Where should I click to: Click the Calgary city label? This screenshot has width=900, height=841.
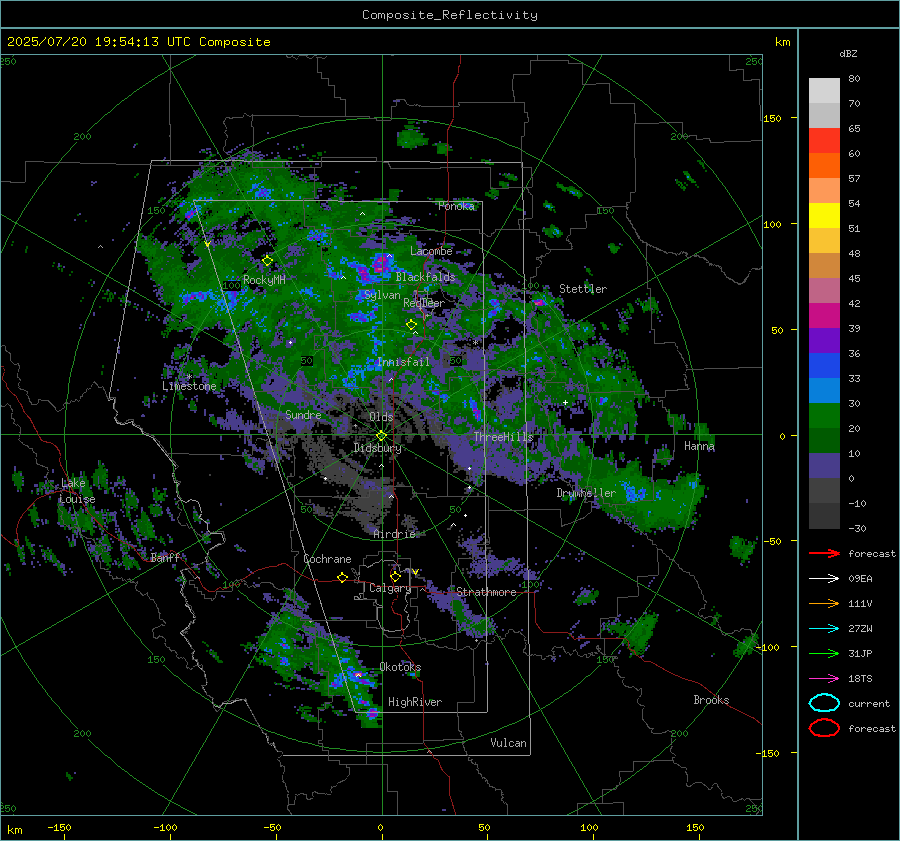coord(390,588)
